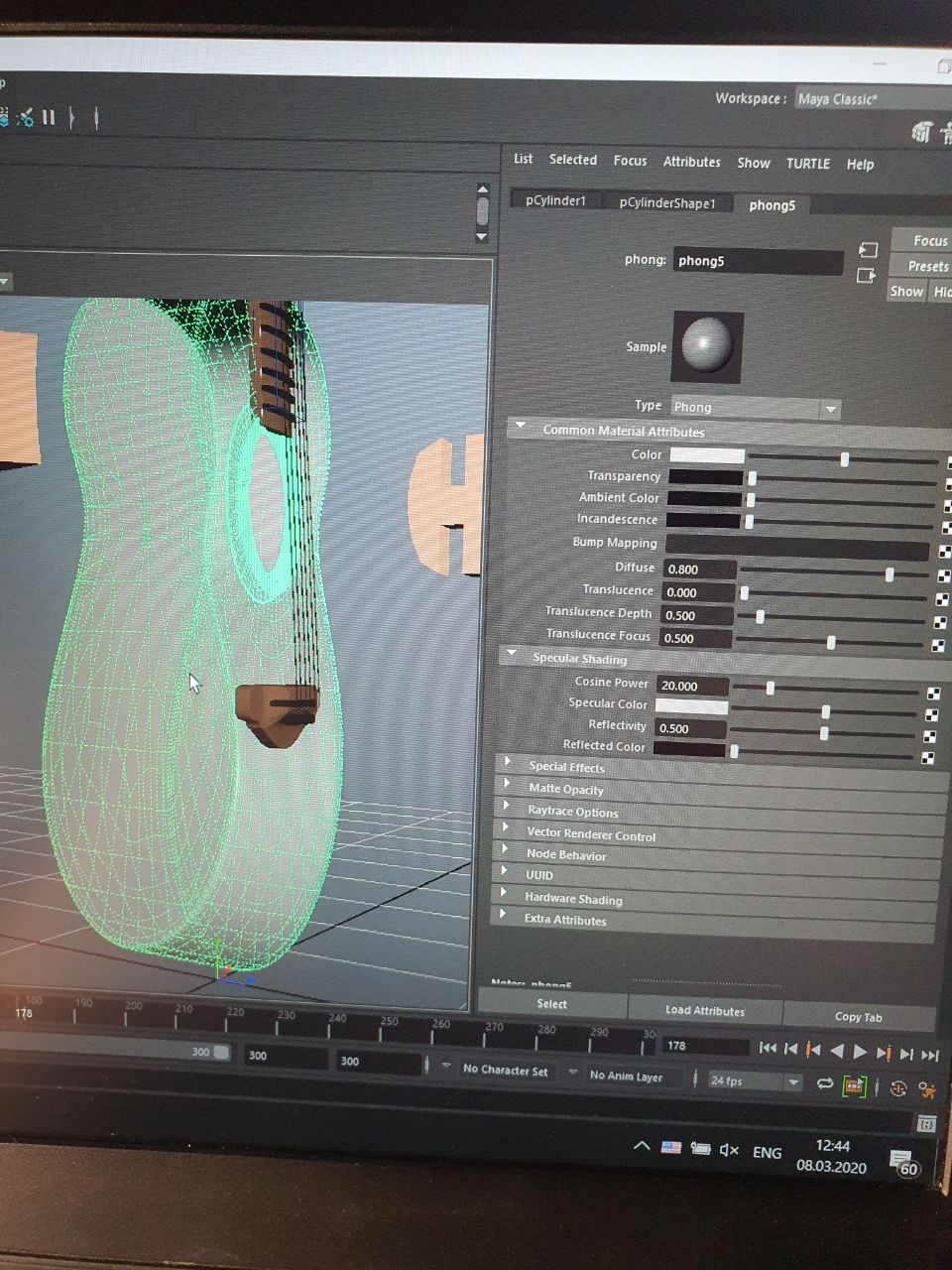The image size is (952, 1270).
Task: Show hidden system tray icons chevron
Action: 642,1146
